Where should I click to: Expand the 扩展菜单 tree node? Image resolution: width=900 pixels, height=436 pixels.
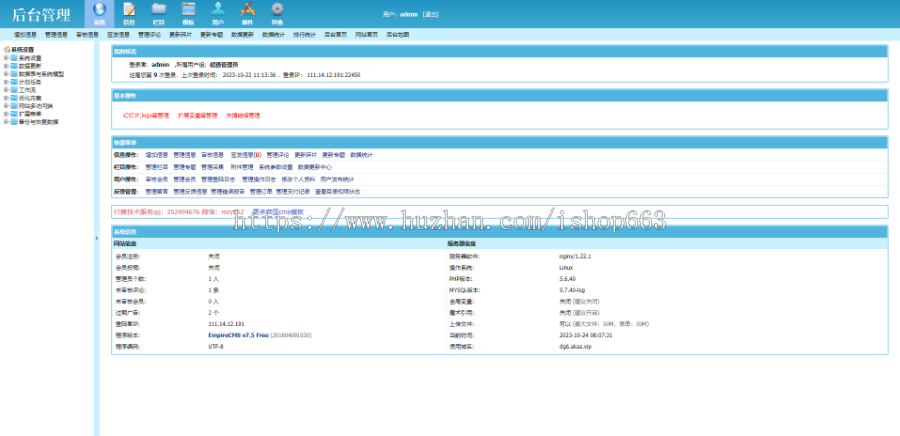[5, 113]
